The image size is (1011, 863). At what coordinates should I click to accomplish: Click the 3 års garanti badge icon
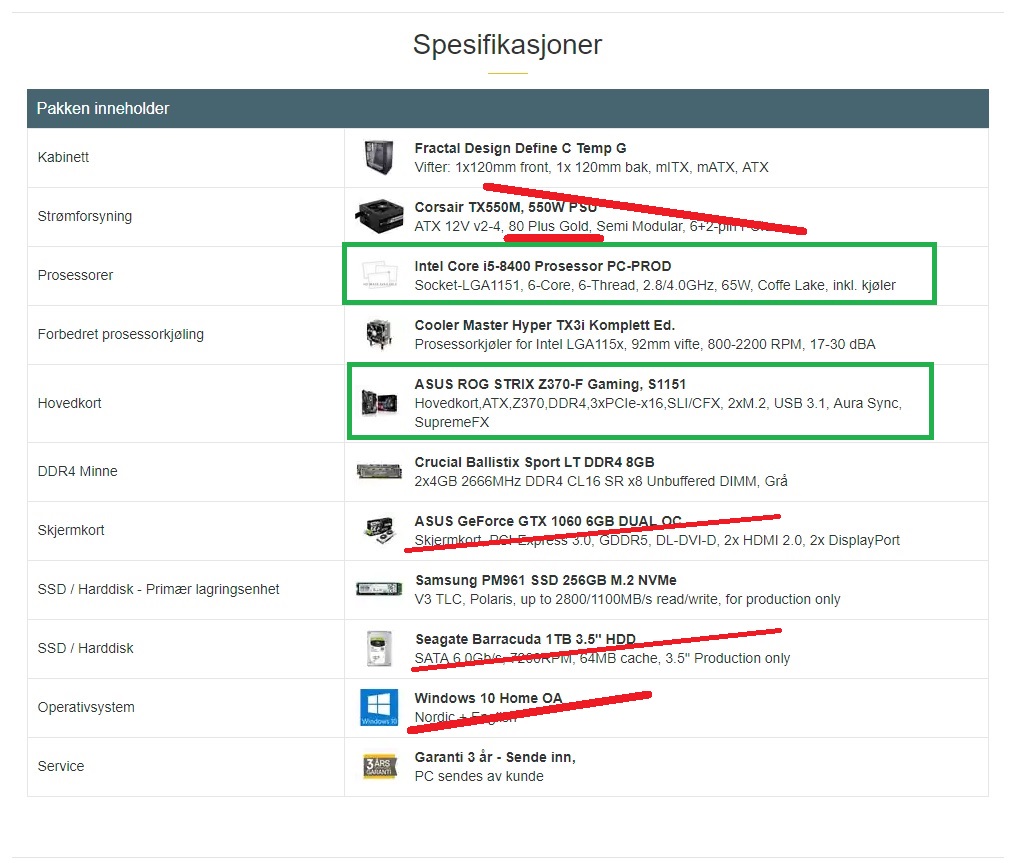(x=379, y=766)
